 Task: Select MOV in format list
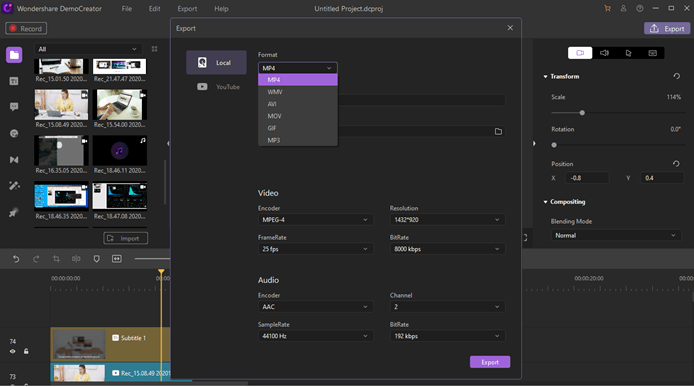click(x=298, y=116)
